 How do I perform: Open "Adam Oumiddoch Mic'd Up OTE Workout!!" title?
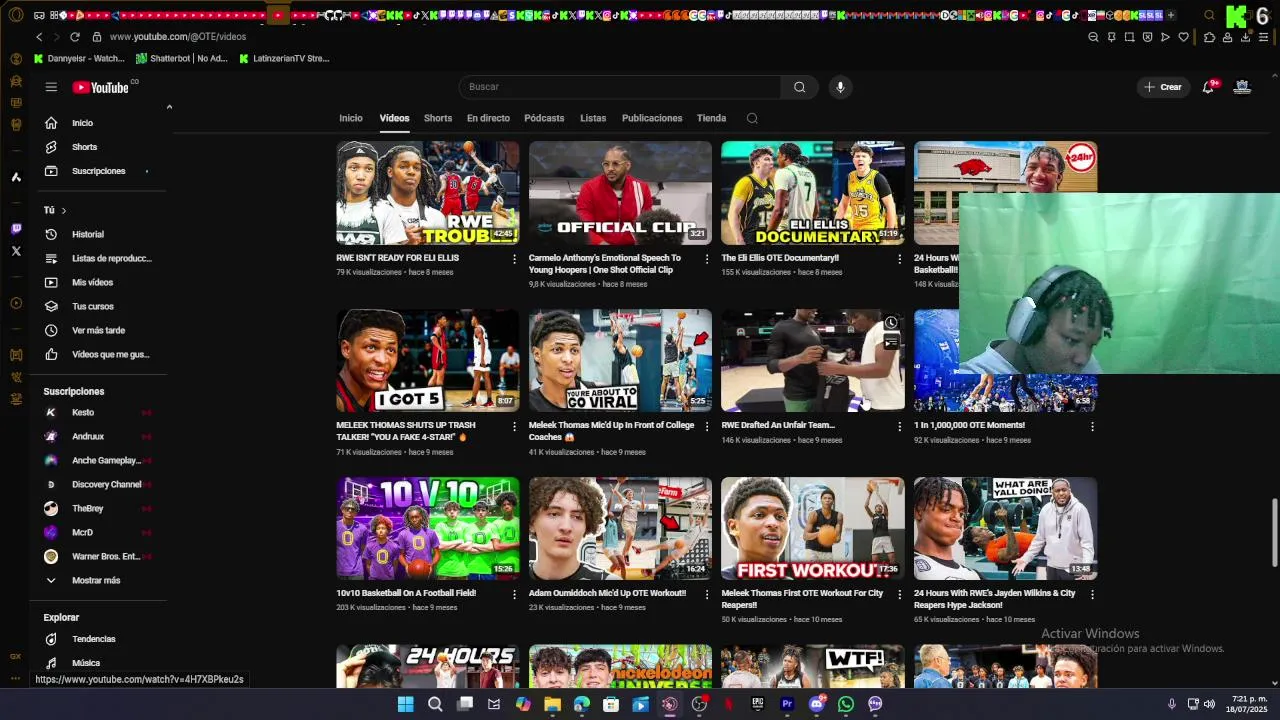tap(607, 593)
